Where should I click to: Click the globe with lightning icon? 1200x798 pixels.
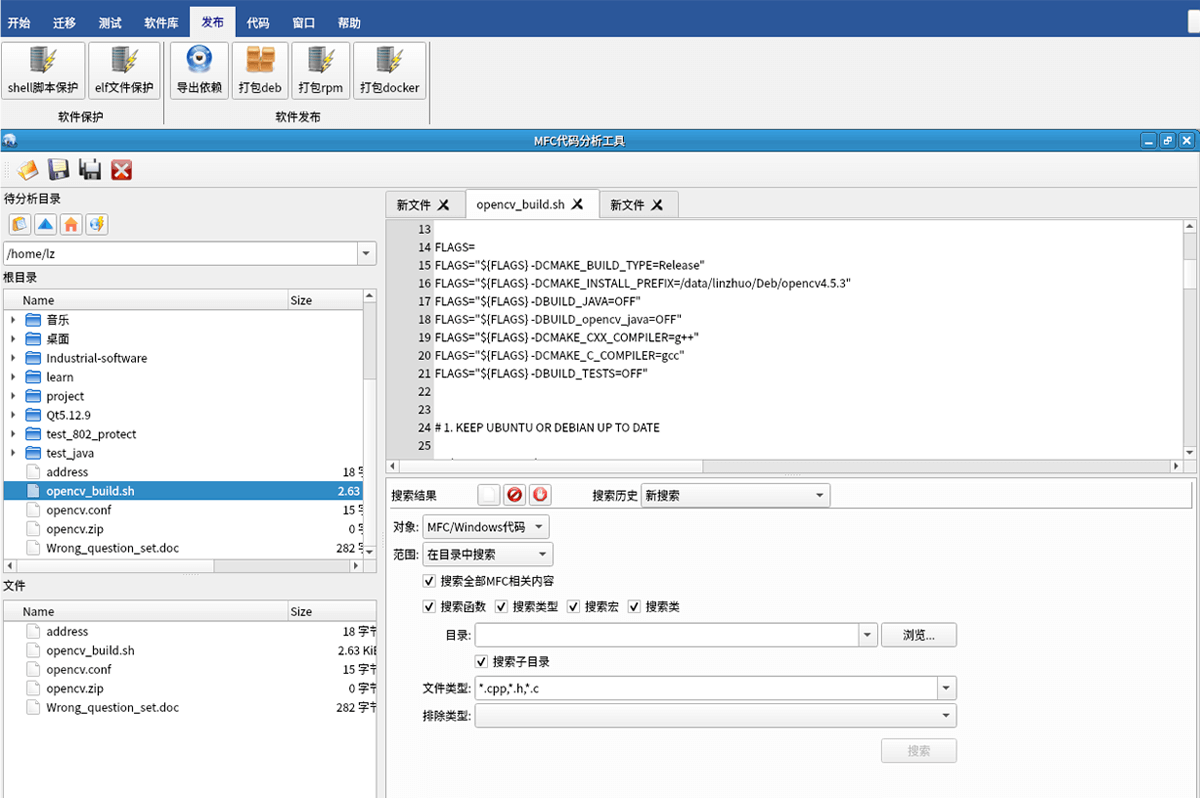coord(97,224)
